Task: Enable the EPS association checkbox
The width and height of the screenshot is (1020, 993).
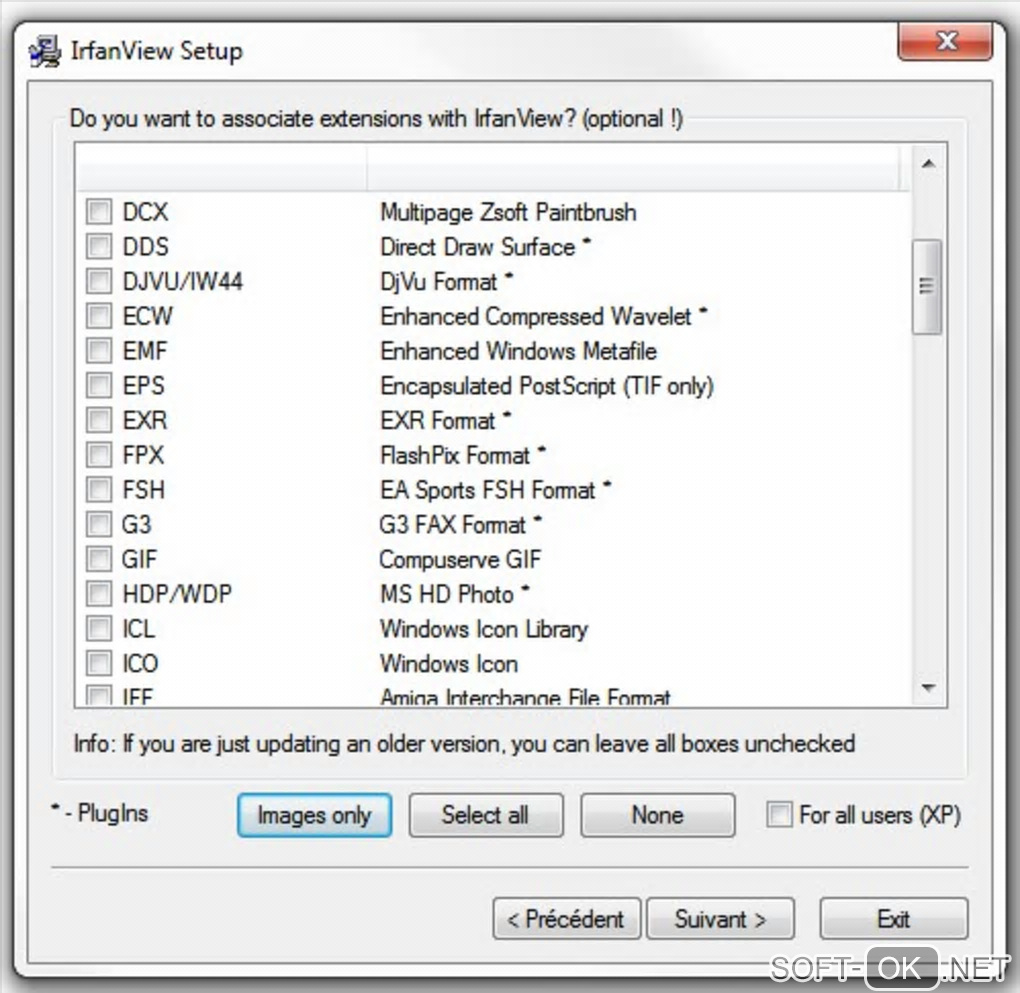Action: click(99, 385)
